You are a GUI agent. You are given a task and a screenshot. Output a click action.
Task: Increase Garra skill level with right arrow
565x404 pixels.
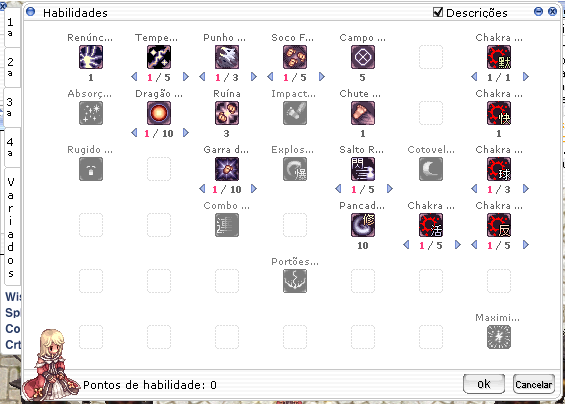pos(254,189)
